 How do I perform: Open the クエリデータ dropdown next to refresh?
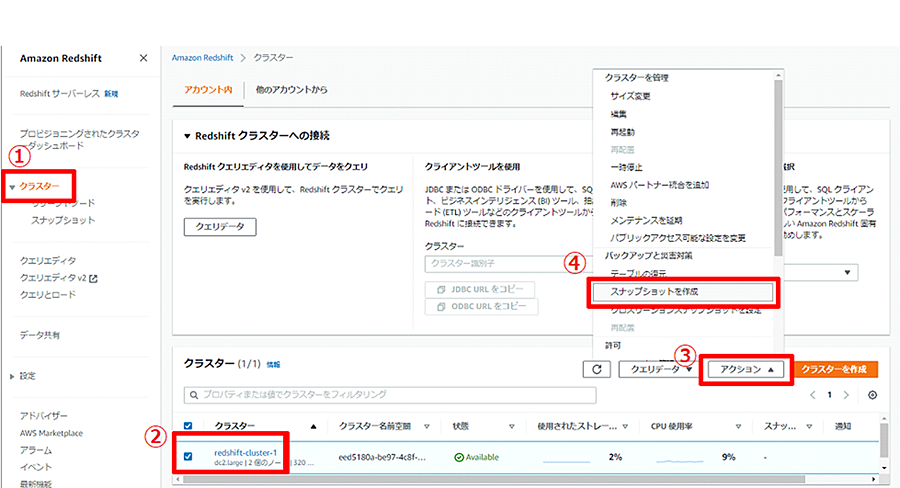661,369
